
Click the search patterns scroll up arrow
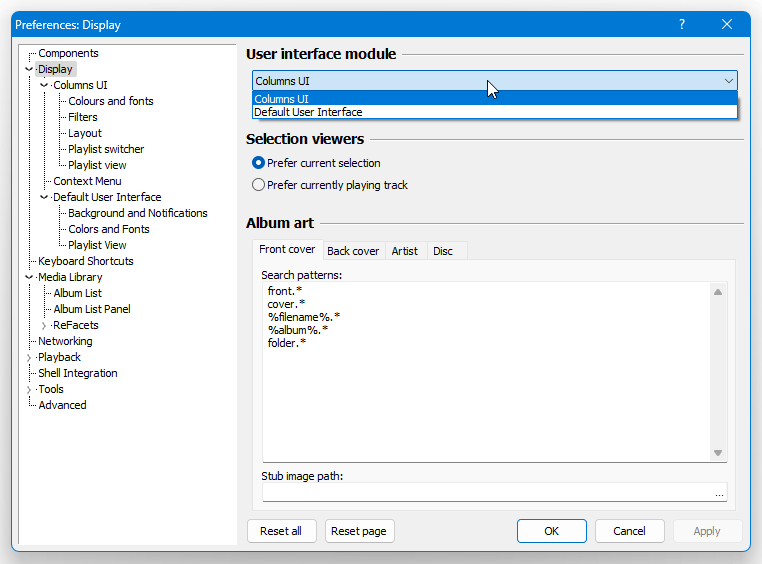(x=718, y=292)
